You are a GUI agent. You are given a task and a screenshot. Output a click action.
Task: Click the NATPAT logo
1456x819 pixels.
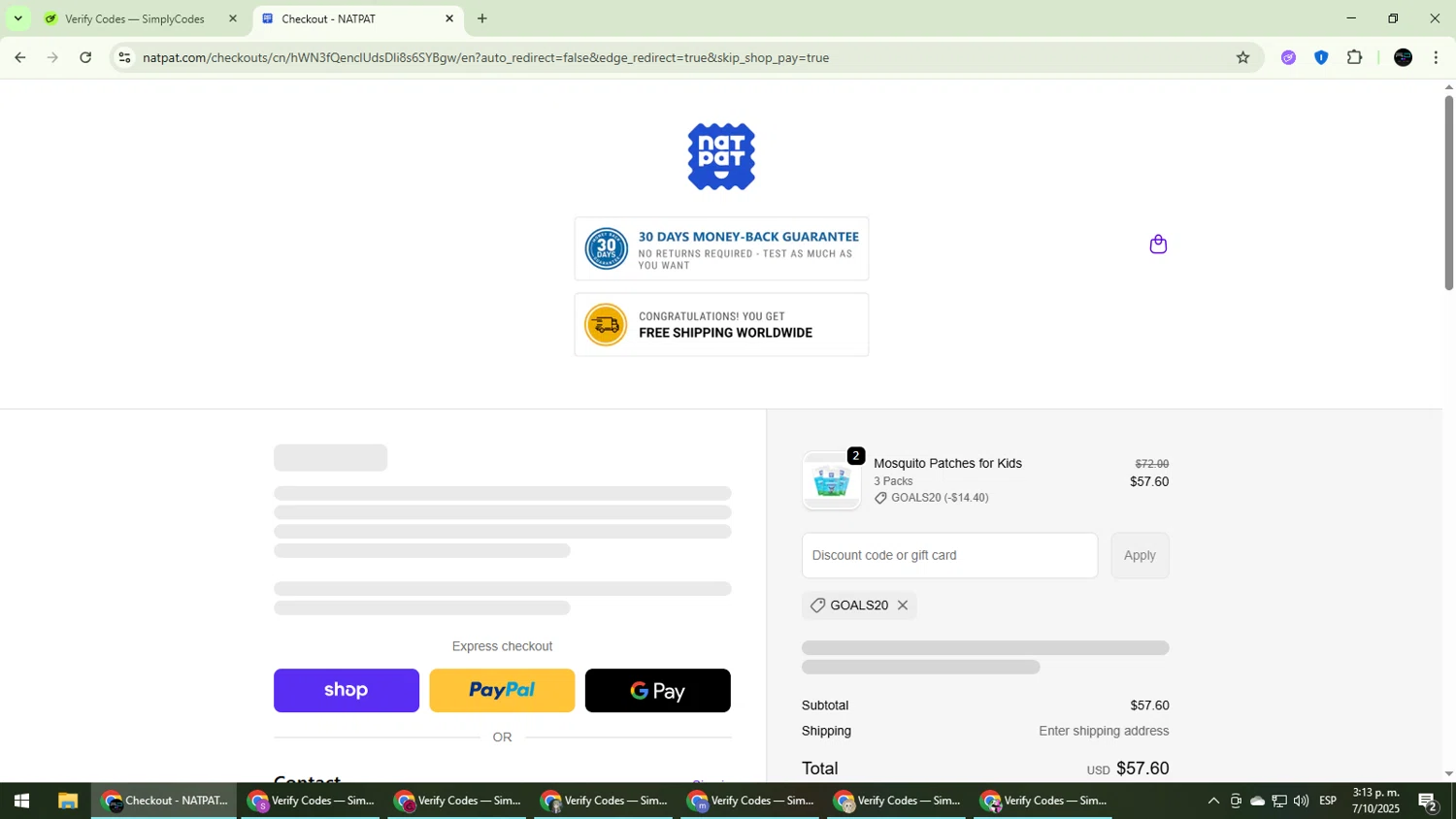pyautogui.click(x=721, y=156)
